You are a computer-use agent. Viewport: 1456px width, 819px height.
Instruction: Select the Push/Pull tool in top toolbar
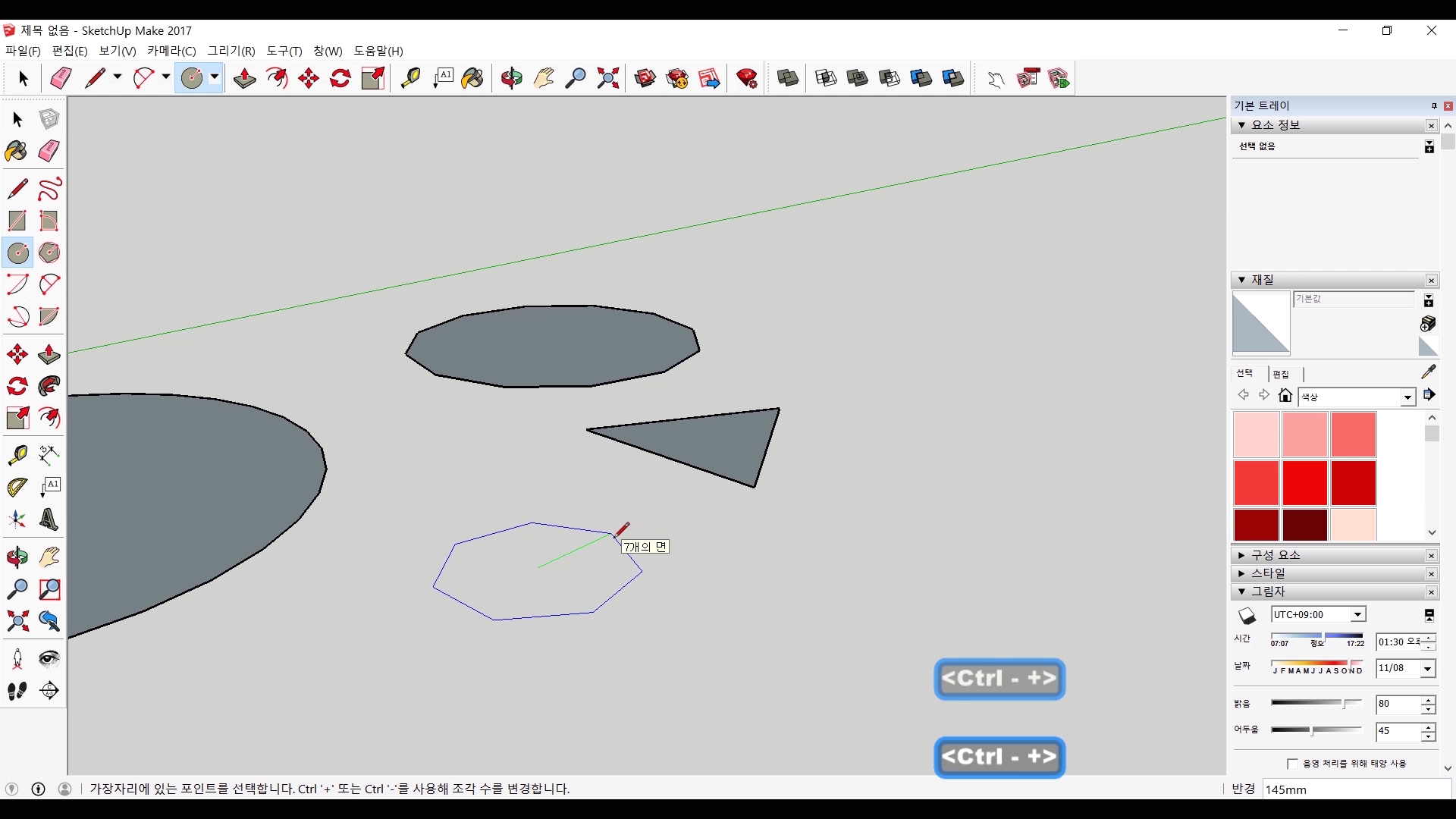pyautogui.click(x=244, y=78)
